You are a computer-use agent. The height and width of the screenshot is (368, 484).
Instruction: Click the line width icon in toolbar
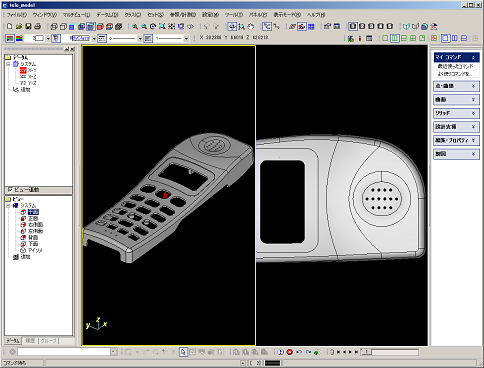point(148,38)
